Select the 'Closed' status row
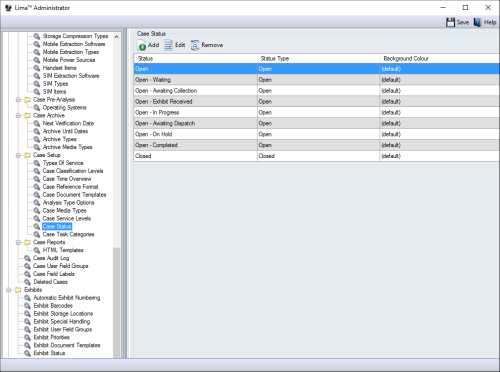500x372 pixels. [x=317, y=156]
